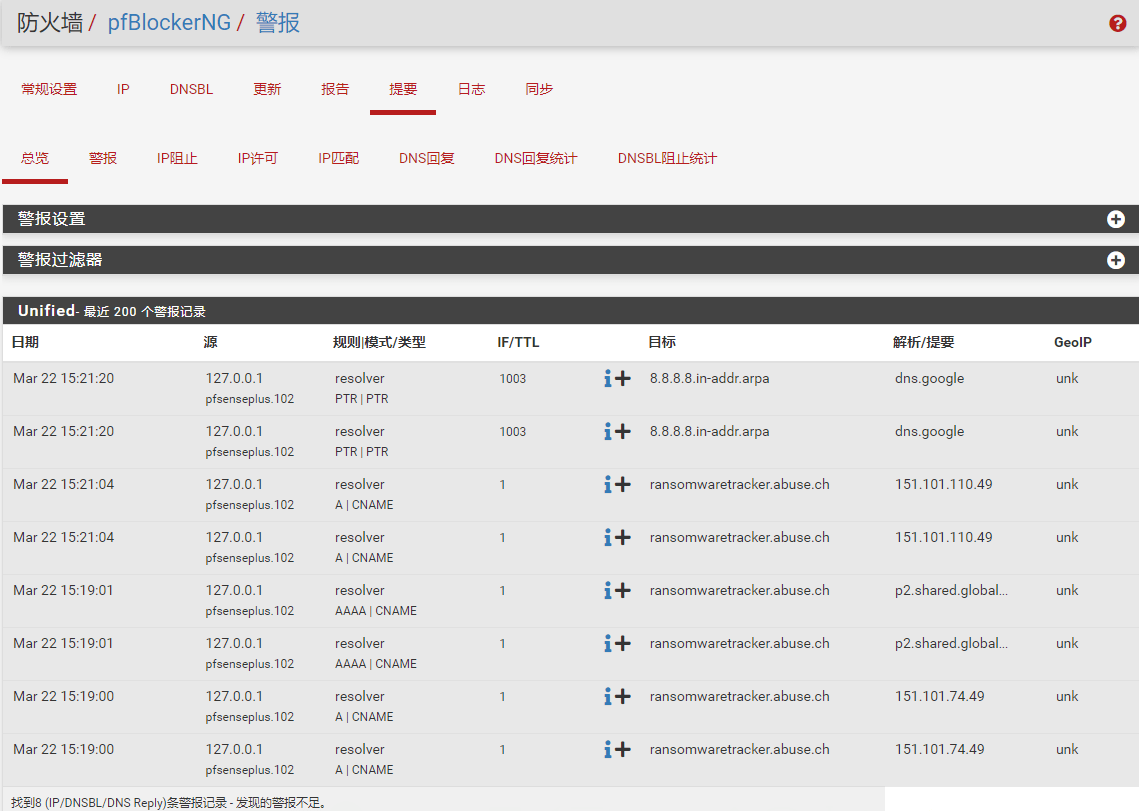Switch to DNS回复统计 sub-tab
1139x811 pixels.
click(535, 158)
